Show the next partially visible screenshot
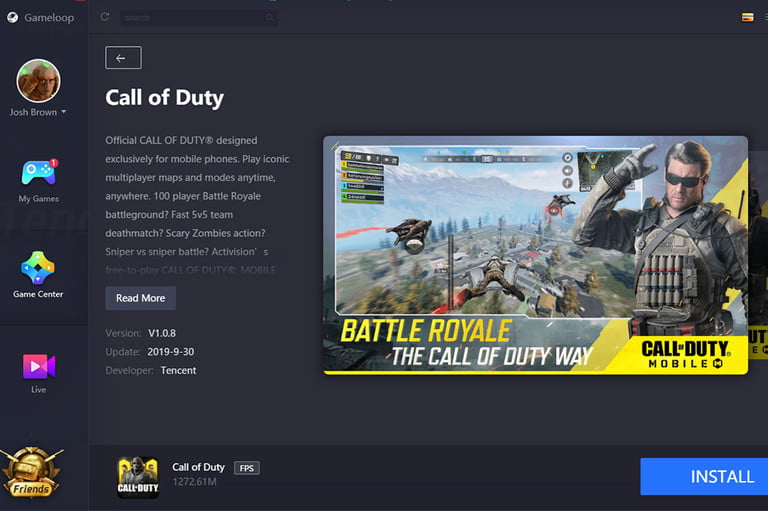Image resolution: width=768 pixels, height=511 pixels. click(758, 255)
